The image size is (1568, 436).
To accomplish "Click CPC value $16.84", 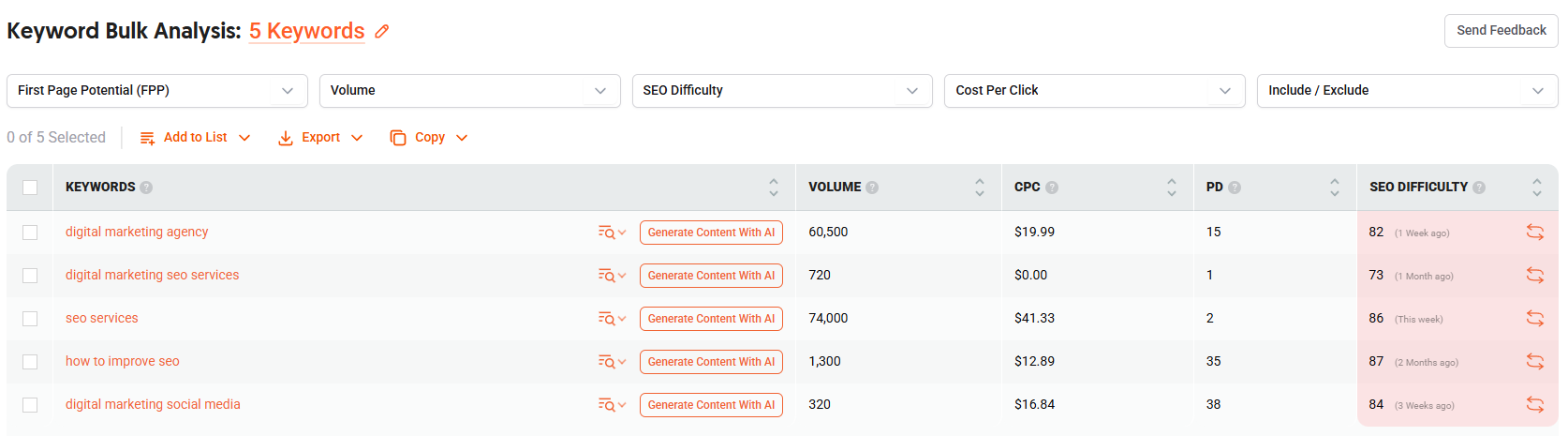I will click(1034, 404).
